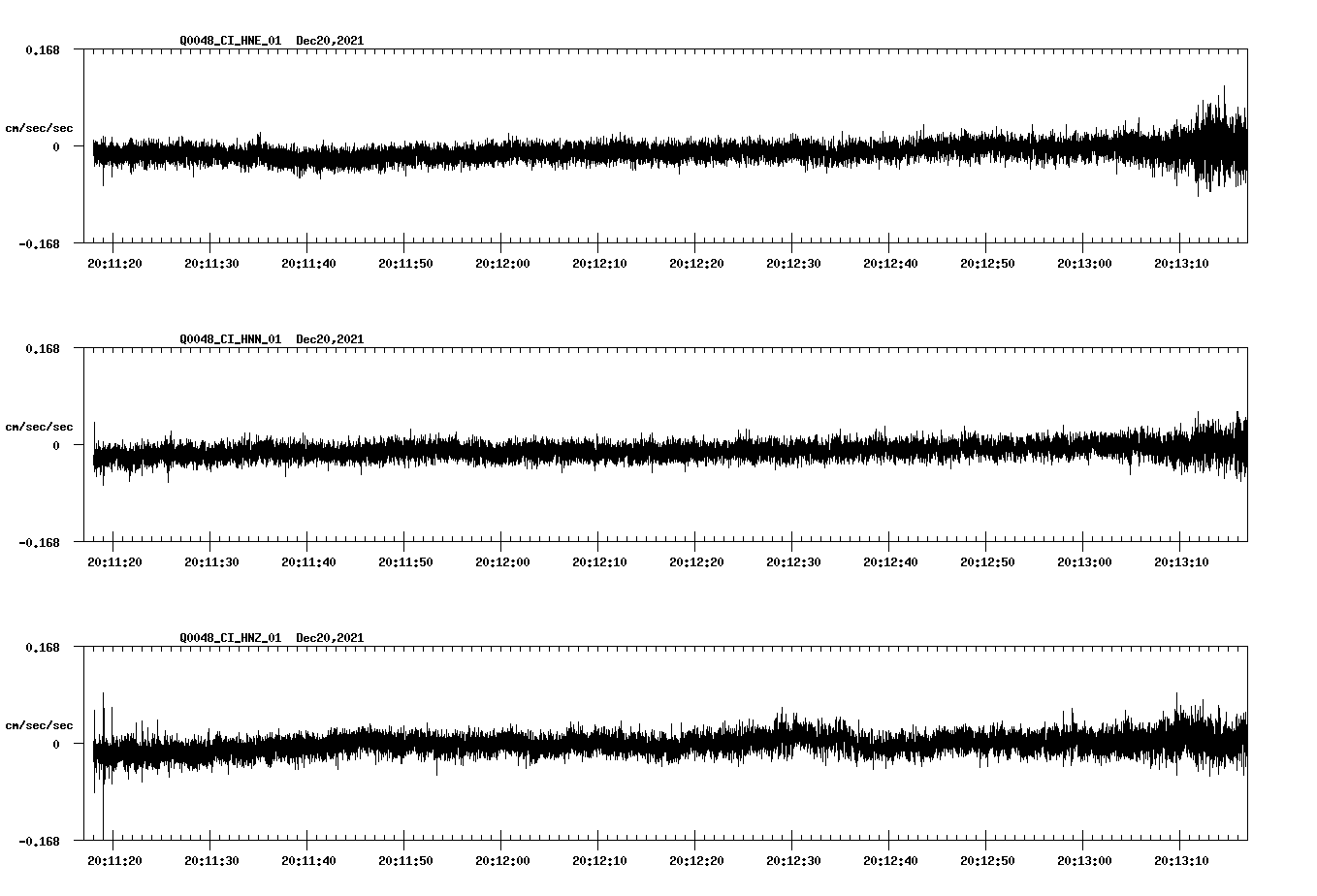Click the 20:12:40 time label on HNZ plot
Viewport: 1317px width, 896px height.
pyautogui.click(x=890, y=861)
